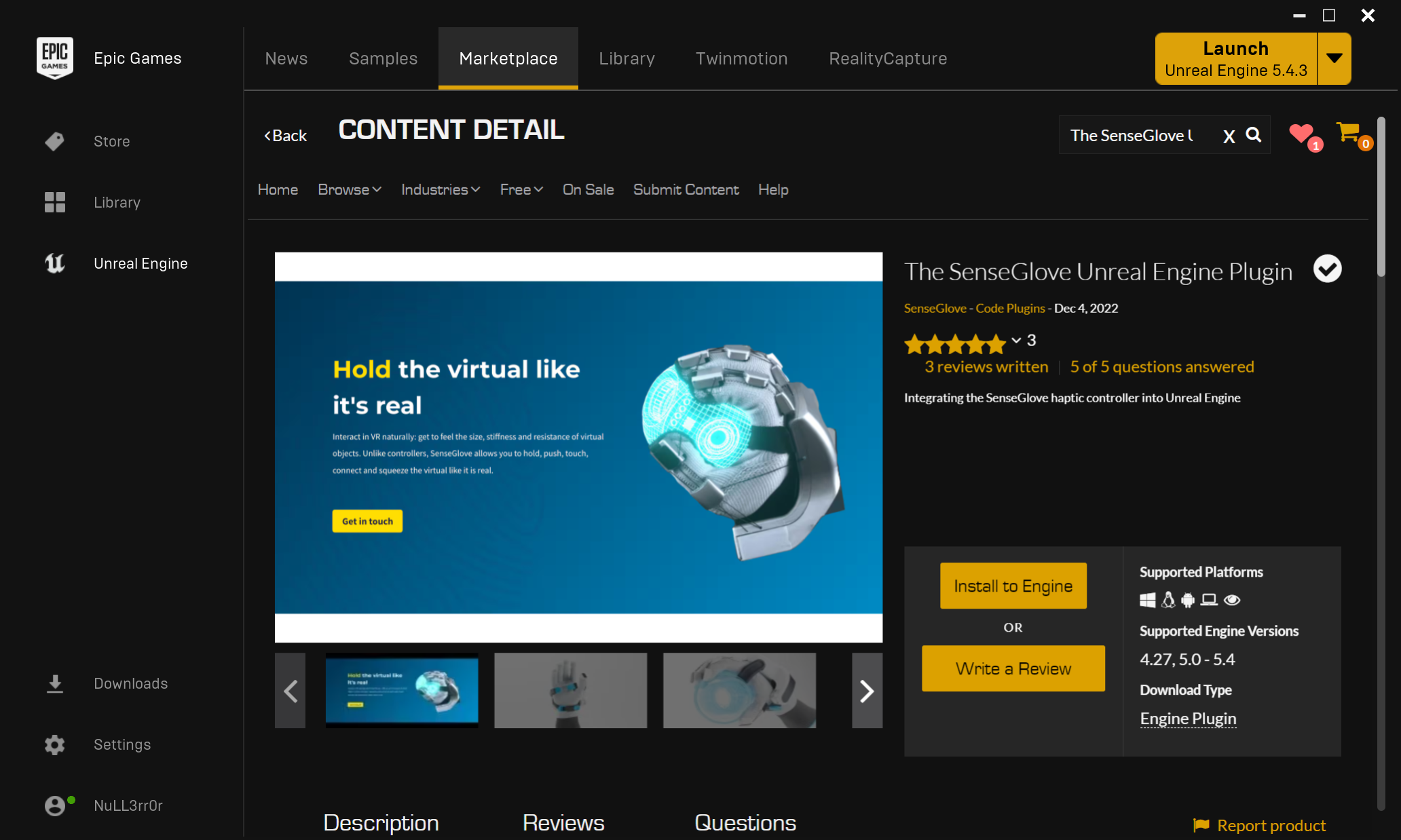Click the Settings gear icon
This screenshot has width=1401, height=840.
tap(54, 744)
